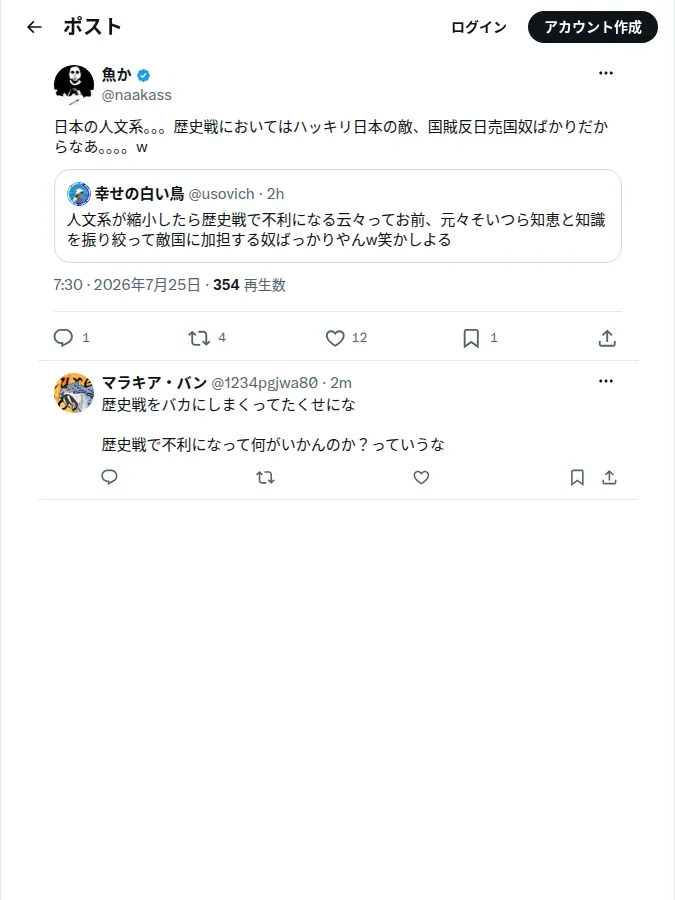Go back with the arrow icon
This screenshot has width=675, height=900.
click(34, 27)
